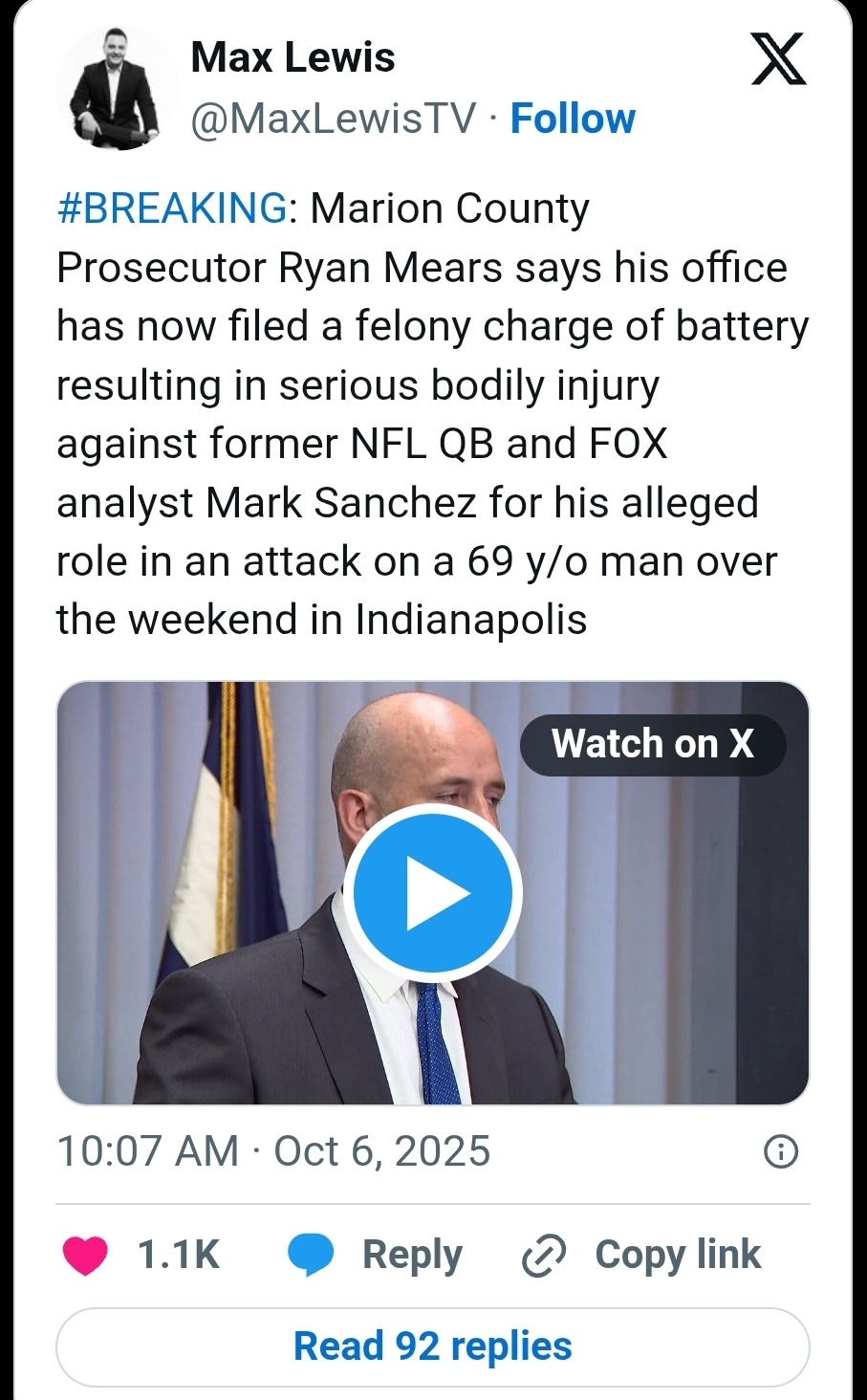Click the reply speech bubble icon
This screenshot has height=1400, width=867.
pos(311,1256)
